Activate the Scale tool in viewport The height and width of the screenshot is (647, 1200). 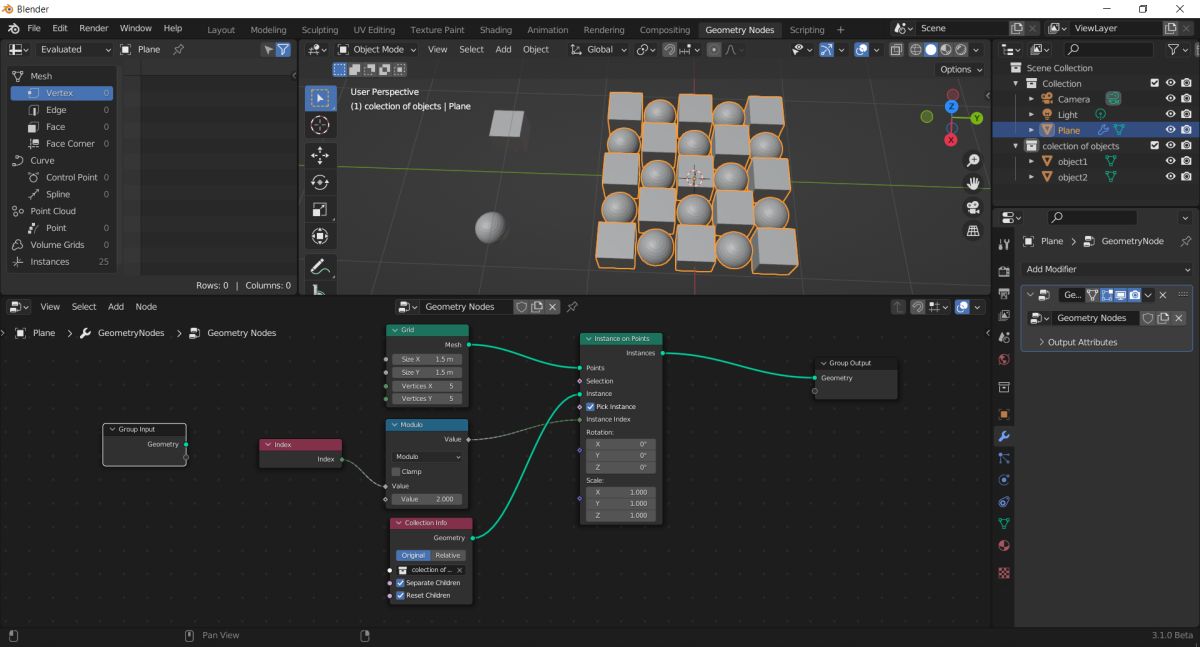[x=320, y=209]
